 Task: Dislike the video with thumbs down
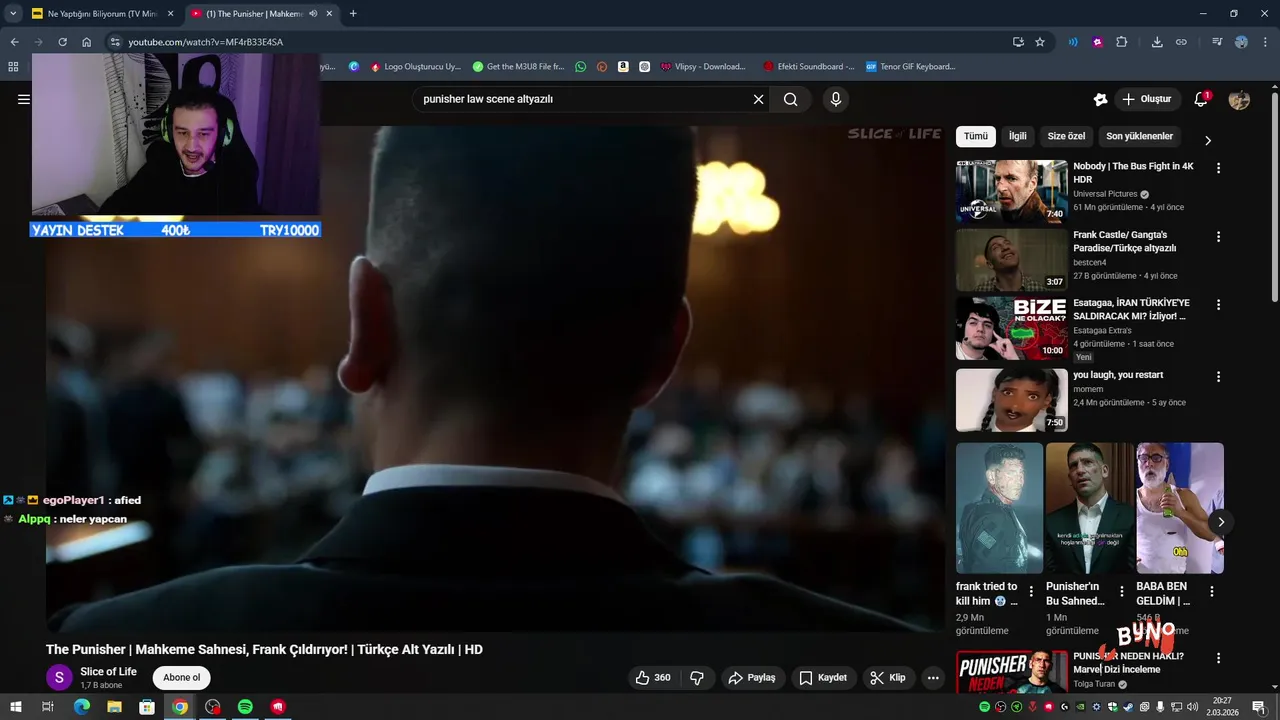coord(697,678)
